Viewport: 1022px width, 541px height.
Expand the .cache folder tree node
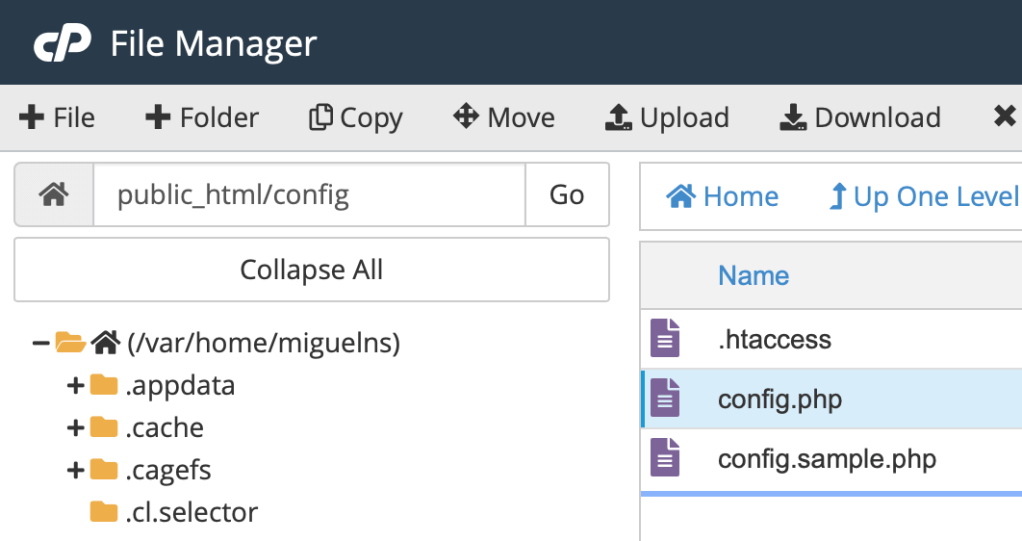click(75, 428)
